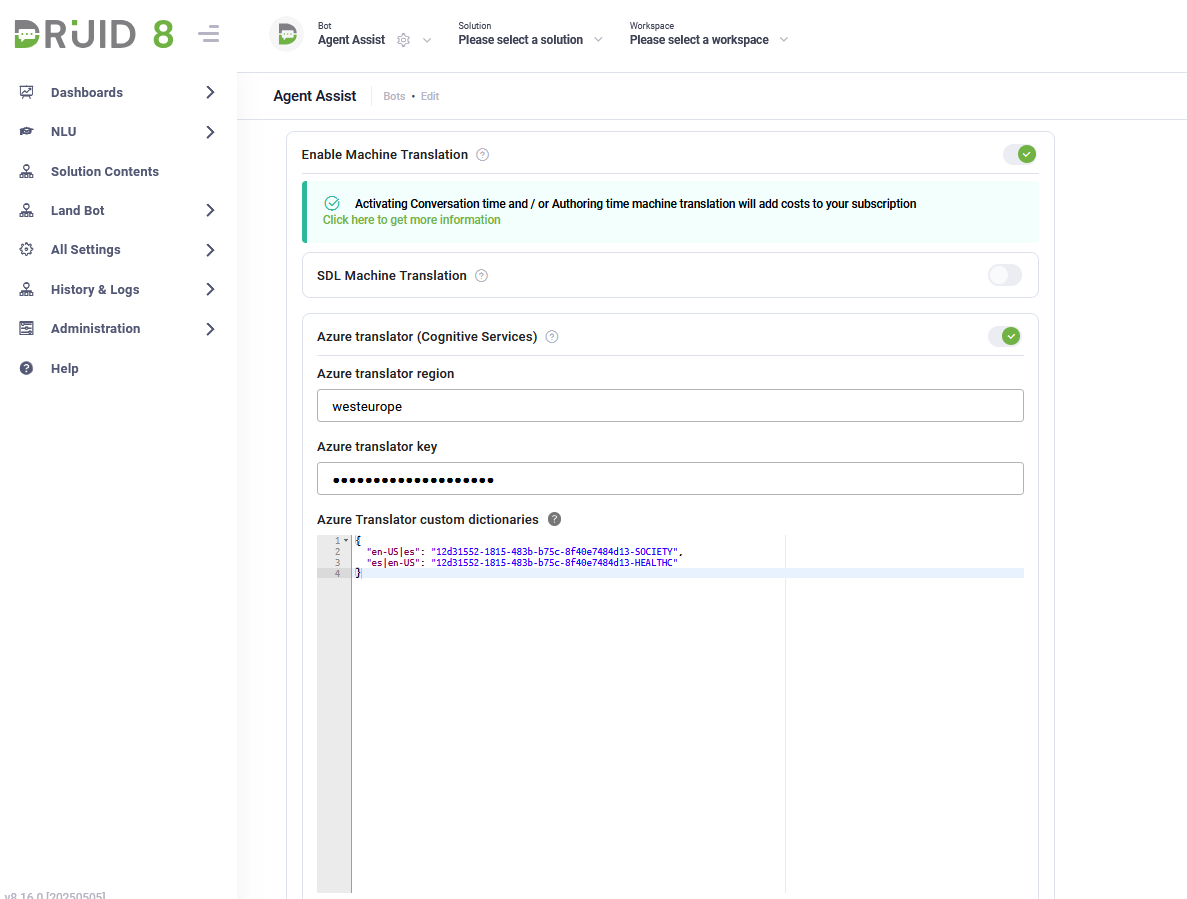Click the version label v8.16.0
Viewport: 1187px width, 899px height.
click(55, 895)
